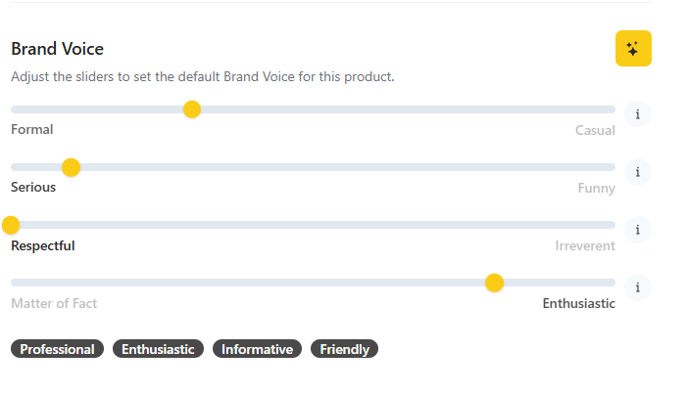
Task: Click the Formal-Casual slider handle
Action: [192, 109]
